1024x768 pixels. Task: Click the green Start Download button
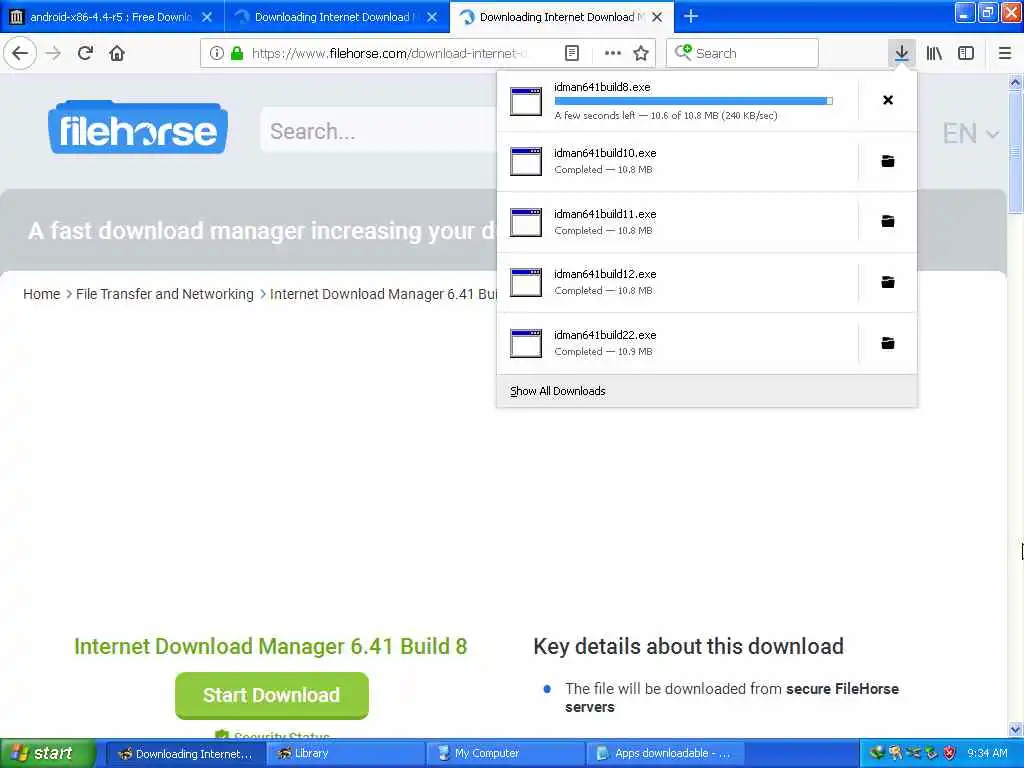[272, 695]
